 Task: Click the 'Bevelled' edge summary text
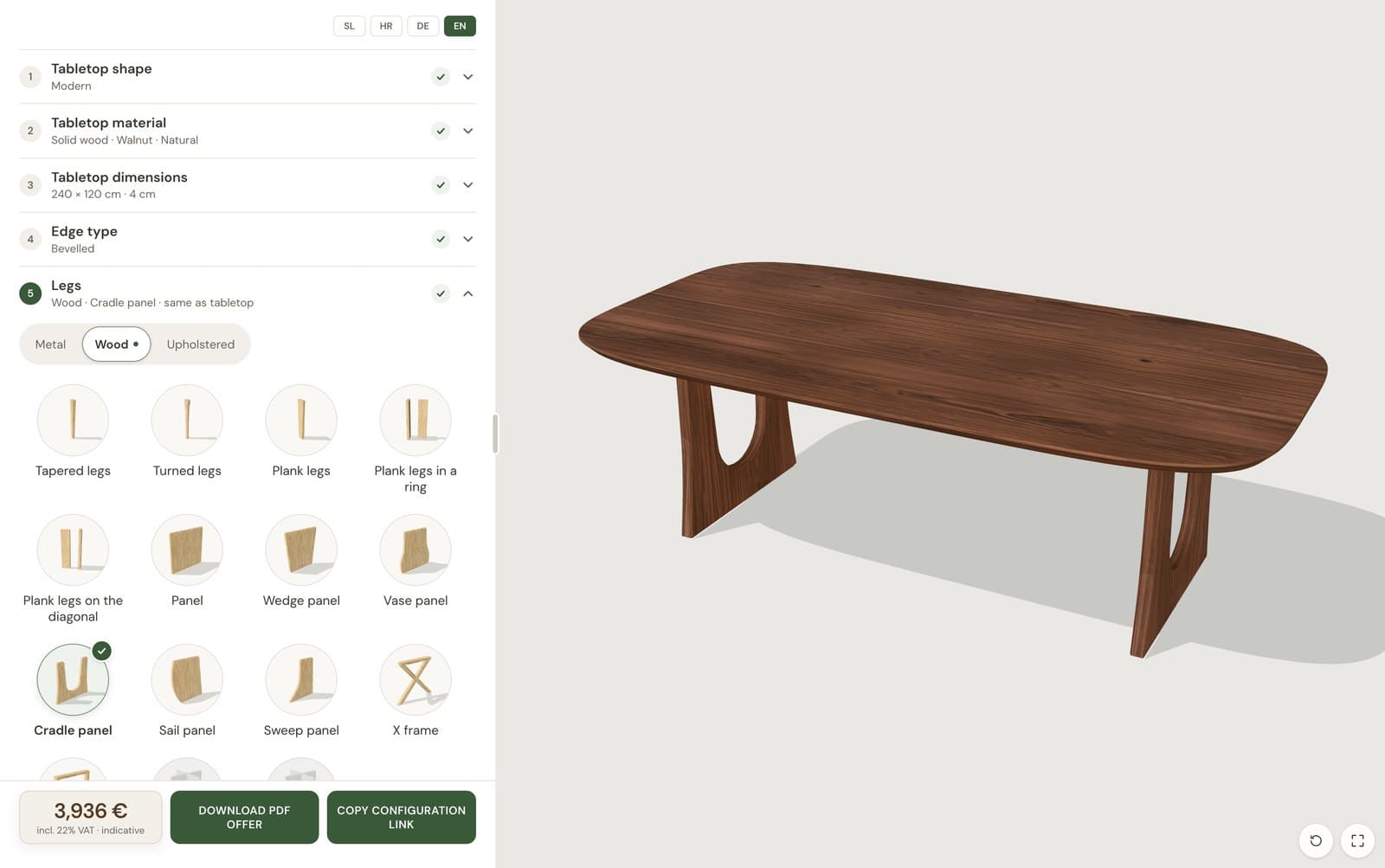click(73, 248)
